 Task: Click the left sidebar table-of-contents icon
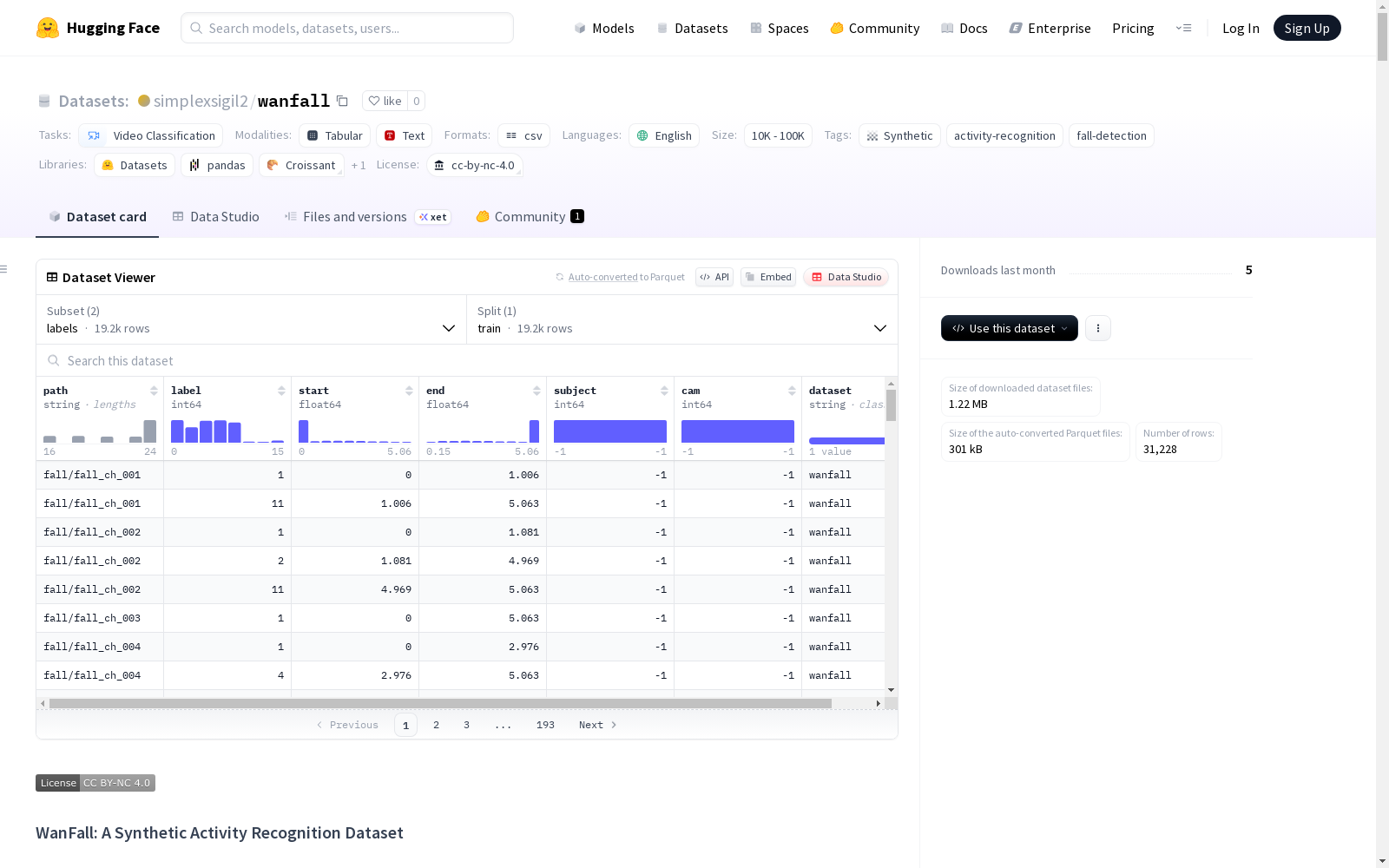coord(4,269)
